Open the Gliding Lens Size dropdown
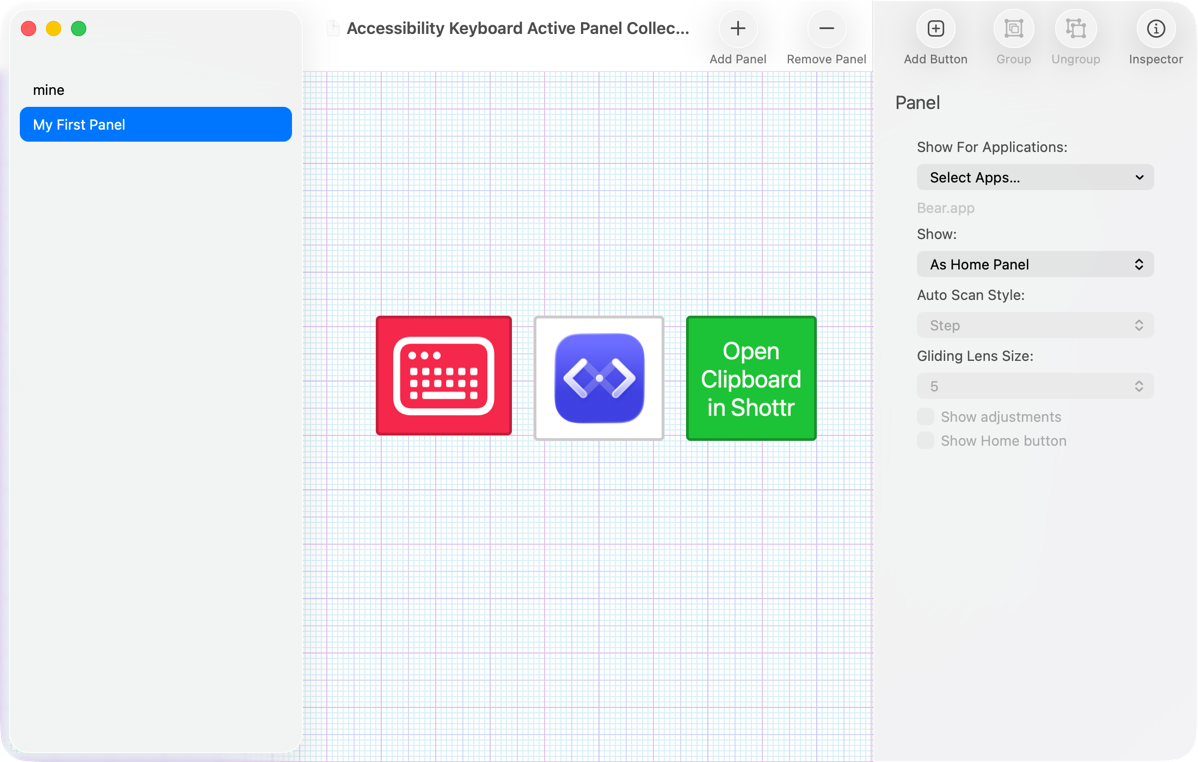The height and width of the screenshot is (762, 1198). click(x=1035, y=387)
